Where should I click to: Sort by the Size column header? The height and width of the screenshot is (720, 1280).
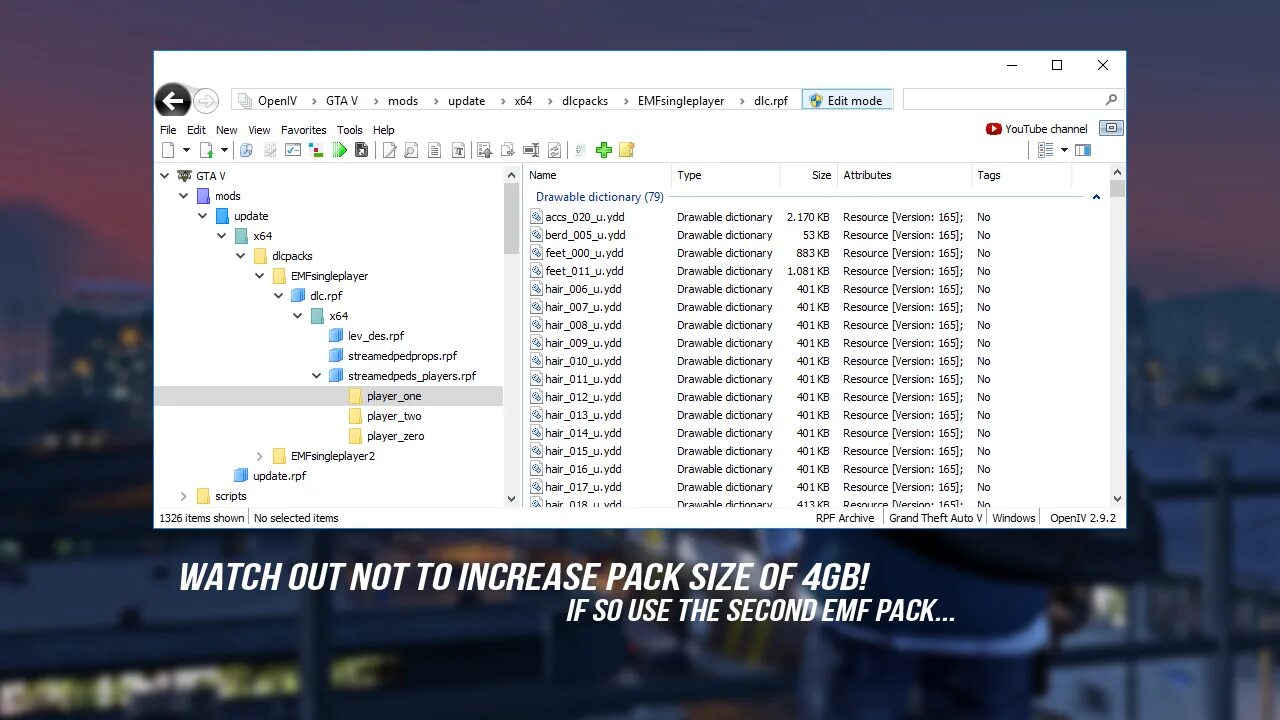click(808, 175)
